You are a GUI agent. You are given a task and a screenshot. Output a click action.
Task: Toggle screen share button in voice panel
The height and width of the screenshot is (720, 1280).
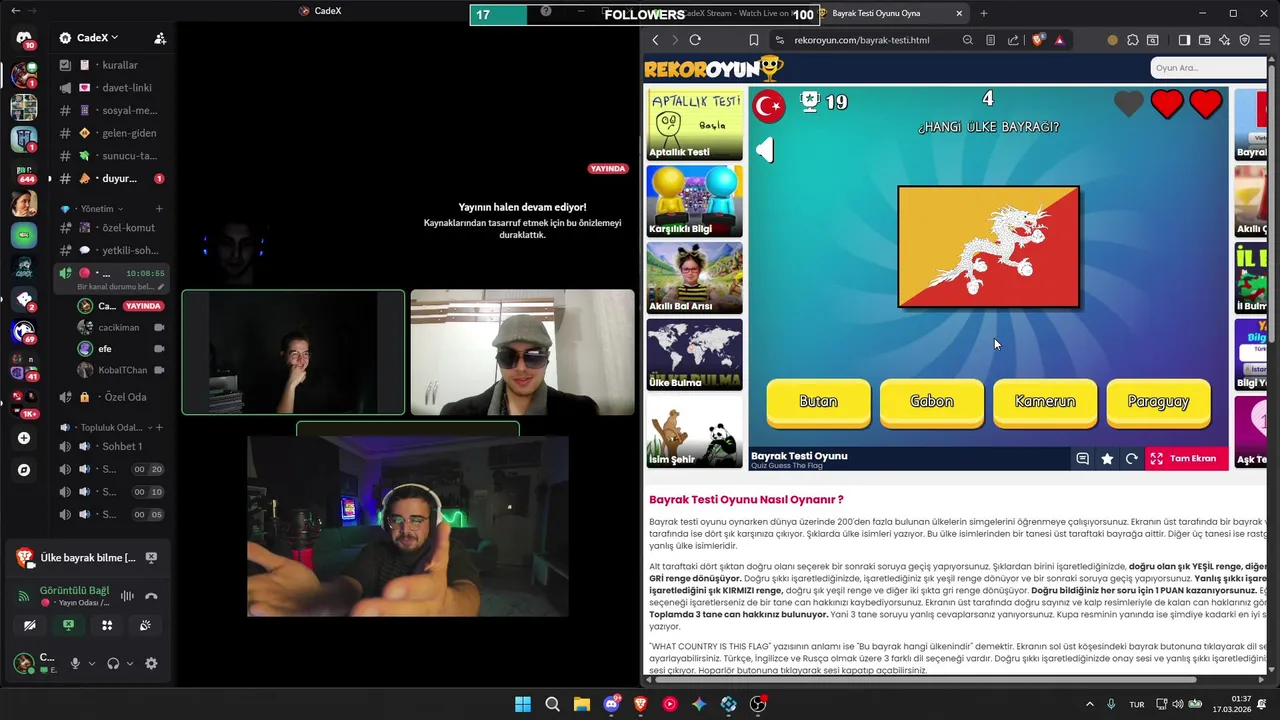click(x=68, y=625)
